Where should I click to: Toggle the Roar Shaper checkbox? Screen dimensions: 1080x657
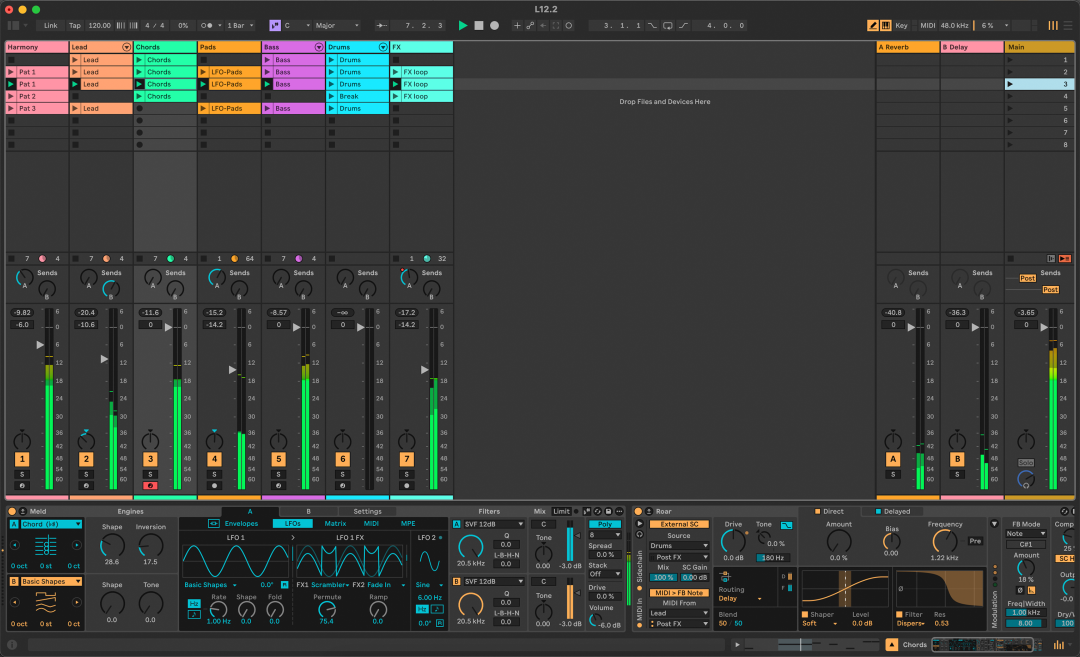[x=804, y=614]
